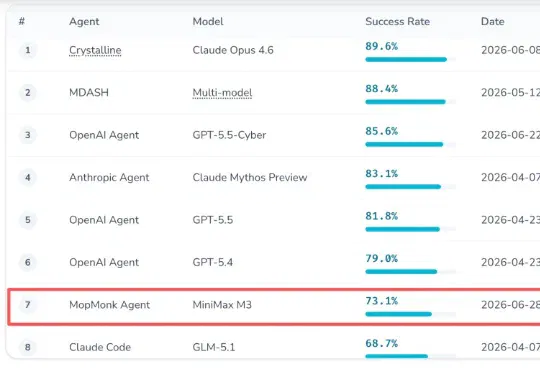Click the 83.1% success rate value
This screenshot has height=372, width=540.
[382, 173]
